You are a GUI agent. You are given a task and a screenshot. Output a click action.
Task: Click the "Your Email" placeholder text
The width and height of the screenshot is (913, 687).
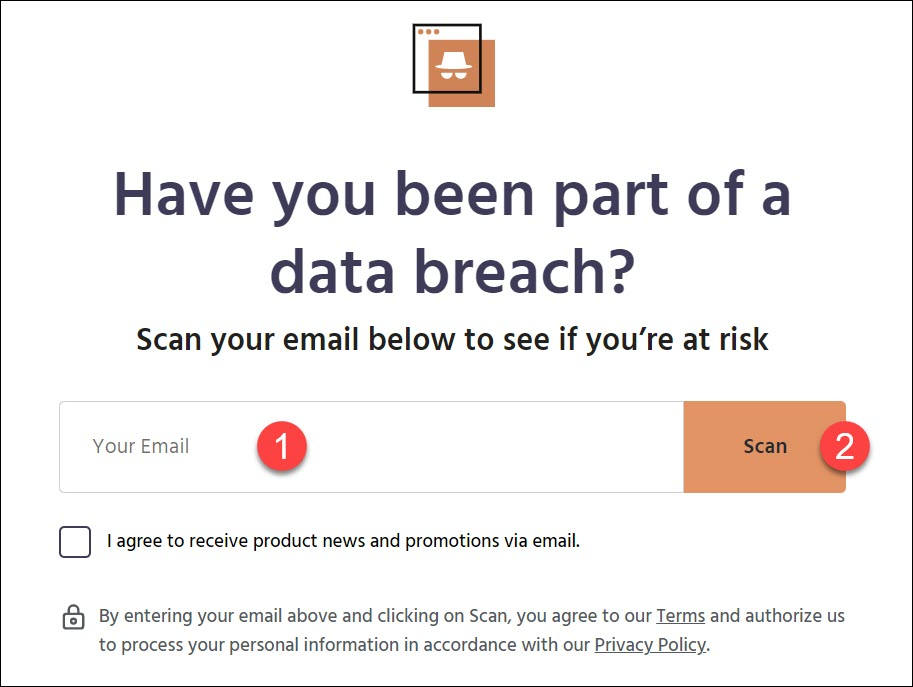pyautogui.click(x=141, y=446)
